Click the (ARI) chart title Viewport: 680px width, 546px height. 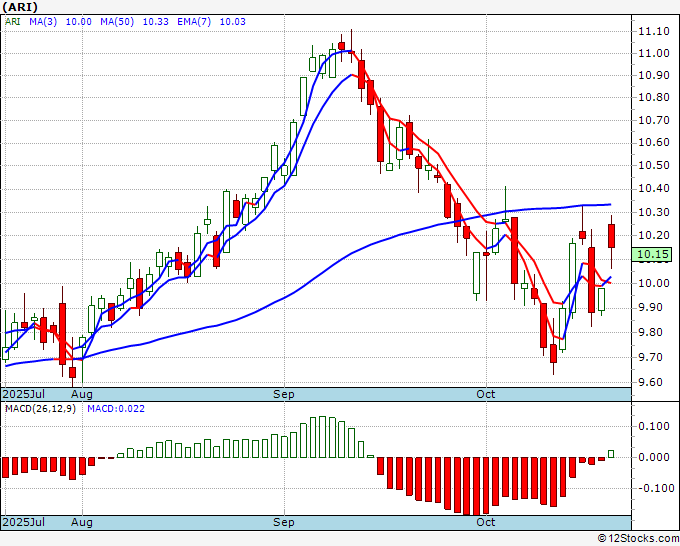20,7
